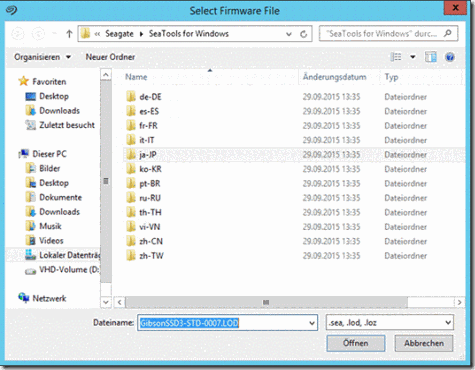Click the Abbrechen button
475x370 pixels.
point(424,343)
